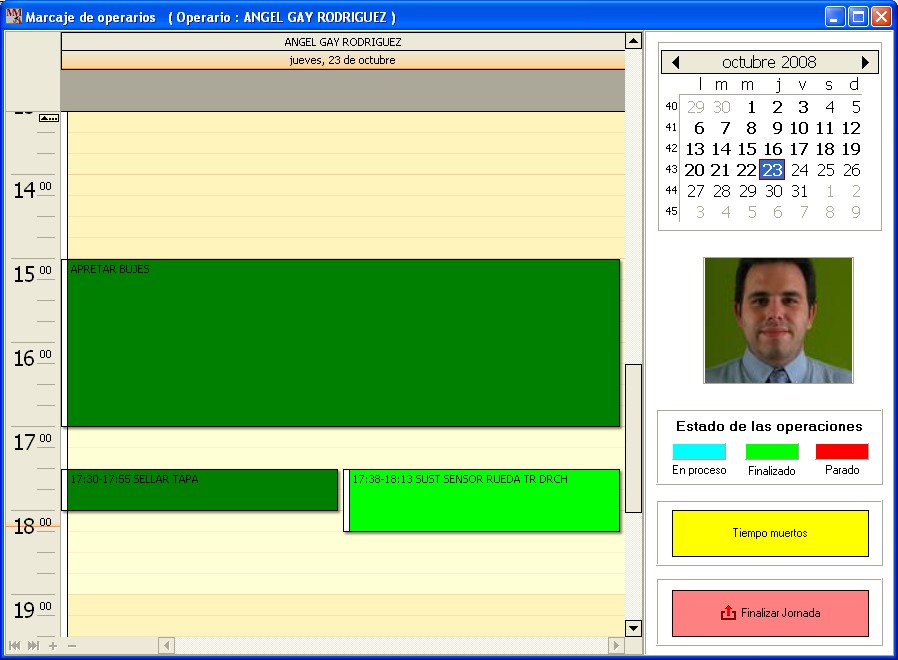Click the 19:00 time label
Image resolution: width=898 pixels, height=660 pixels.
click(33, 610)
